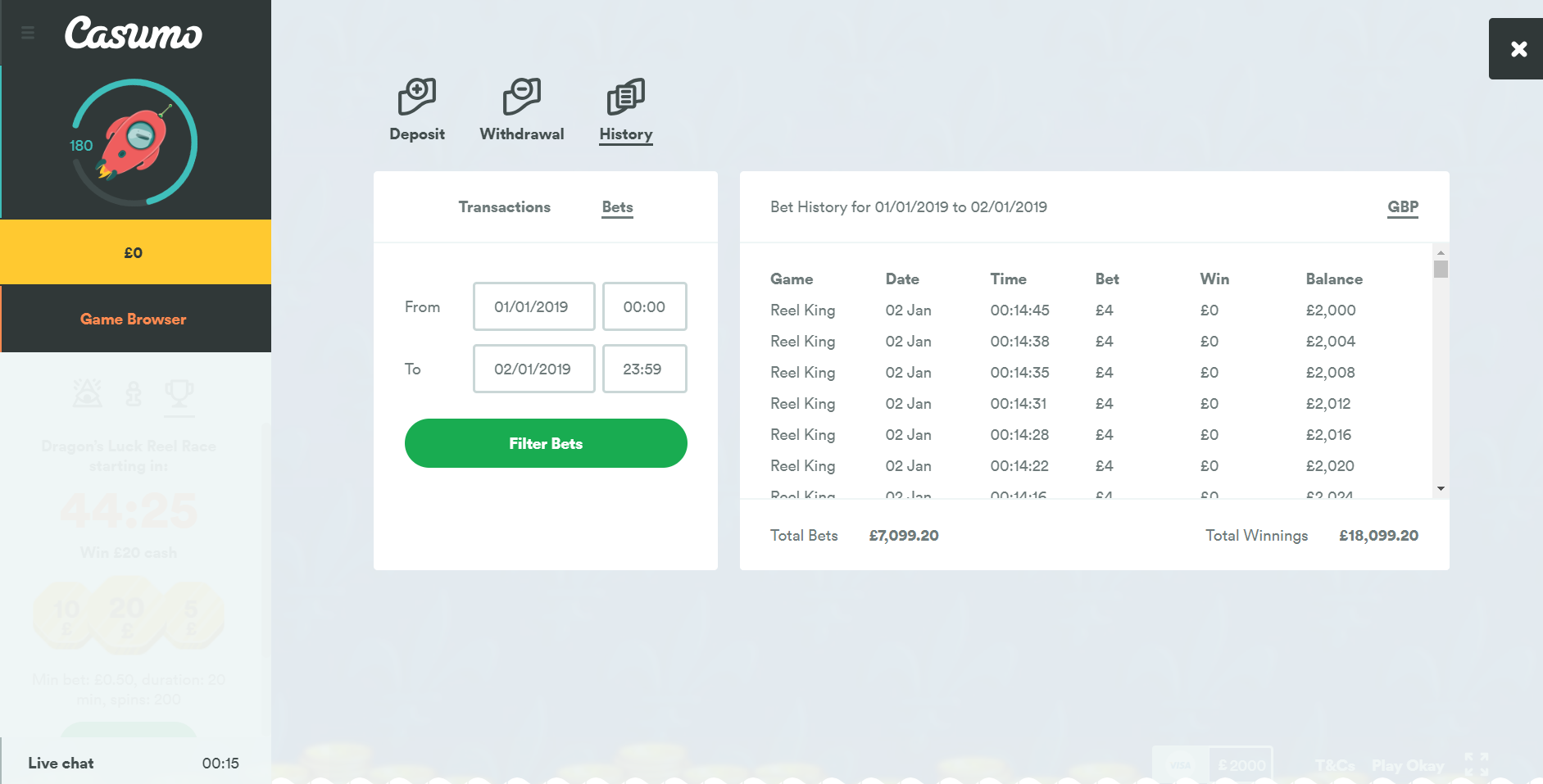Click the Bet History date range heading
This screenshot has height=784, width=1543.
pos(909,207)
